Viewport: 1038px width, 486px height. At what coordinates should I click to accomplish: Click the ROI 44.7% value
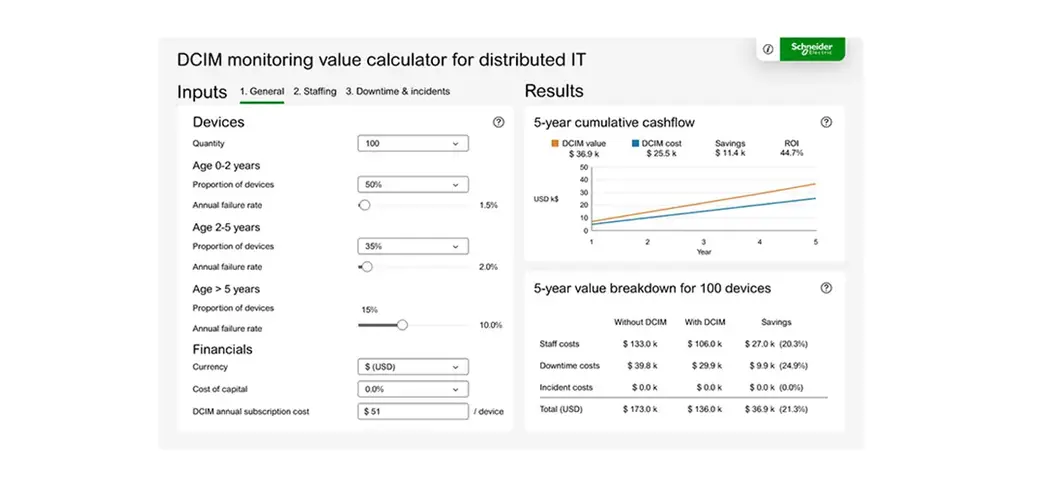pyautogui.click(x=792, y=153)
